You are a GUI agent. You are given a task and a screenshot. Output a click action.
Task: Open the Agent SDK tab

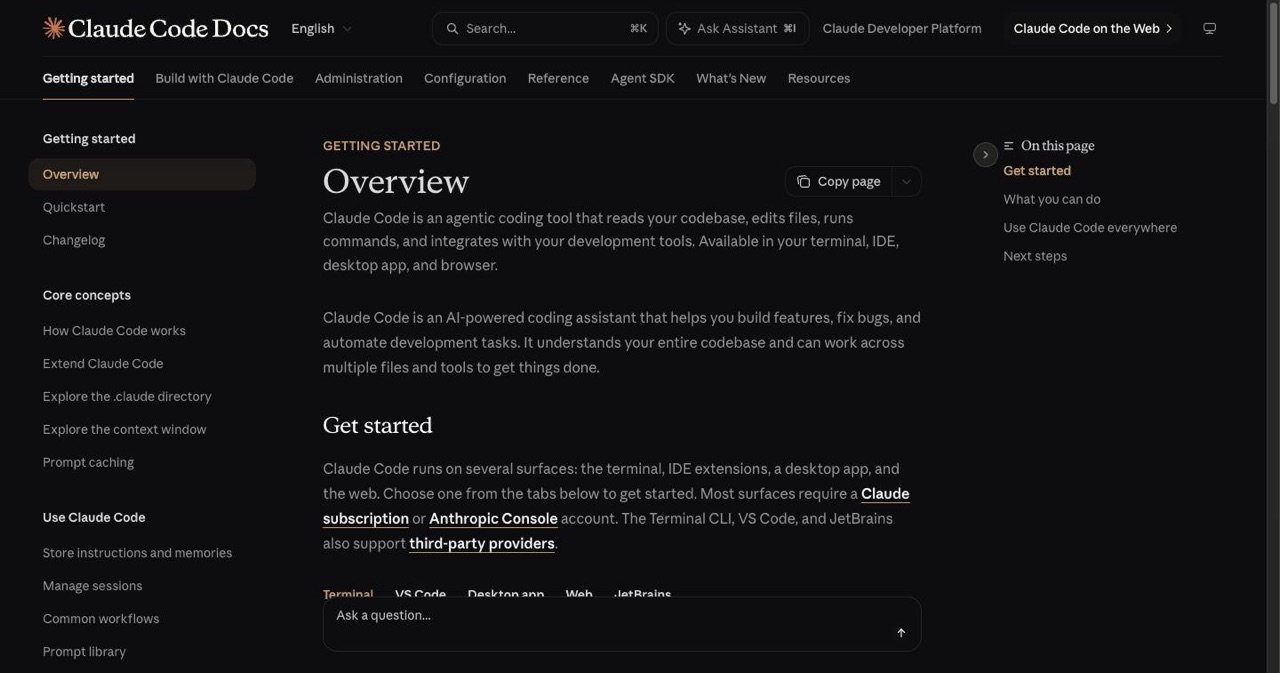pyautogui.click(x=643, y=78)
